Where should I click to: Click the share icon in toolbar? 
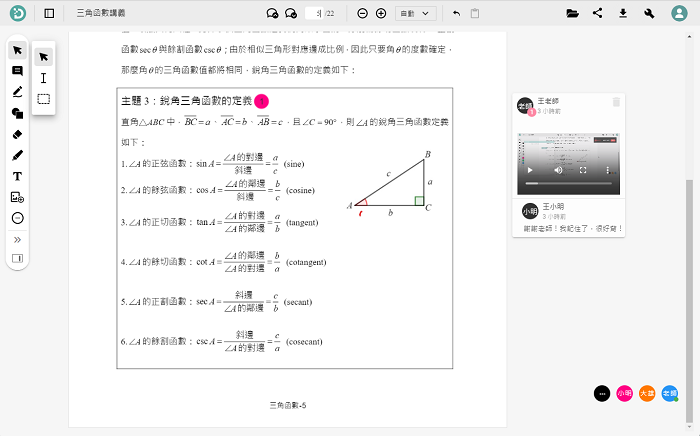tap(598, 14)
